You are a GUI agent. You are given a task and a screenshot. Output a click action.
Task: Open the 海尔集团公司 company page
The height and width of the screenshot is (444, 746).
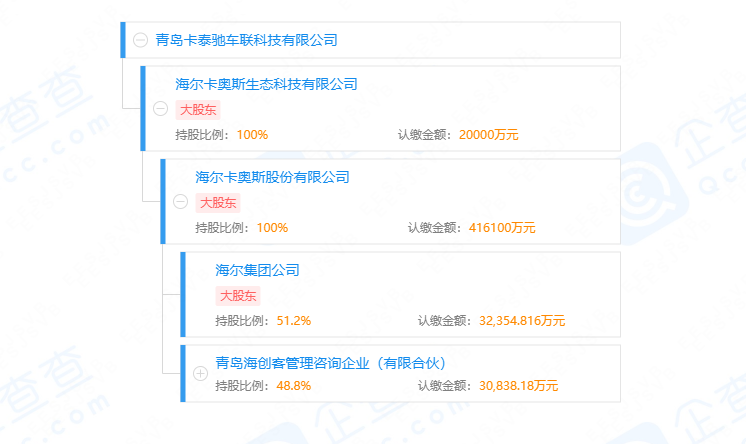[257, 270]
